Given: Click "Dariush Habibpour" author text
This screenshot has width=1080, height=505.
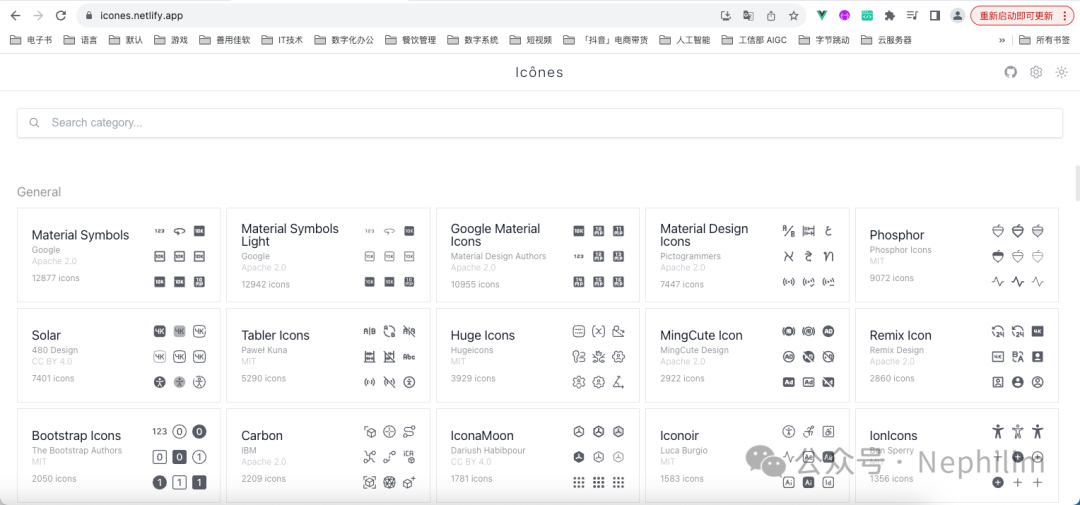Looking at the screenshot, I should pyautogui.click(x=486, y=451).
